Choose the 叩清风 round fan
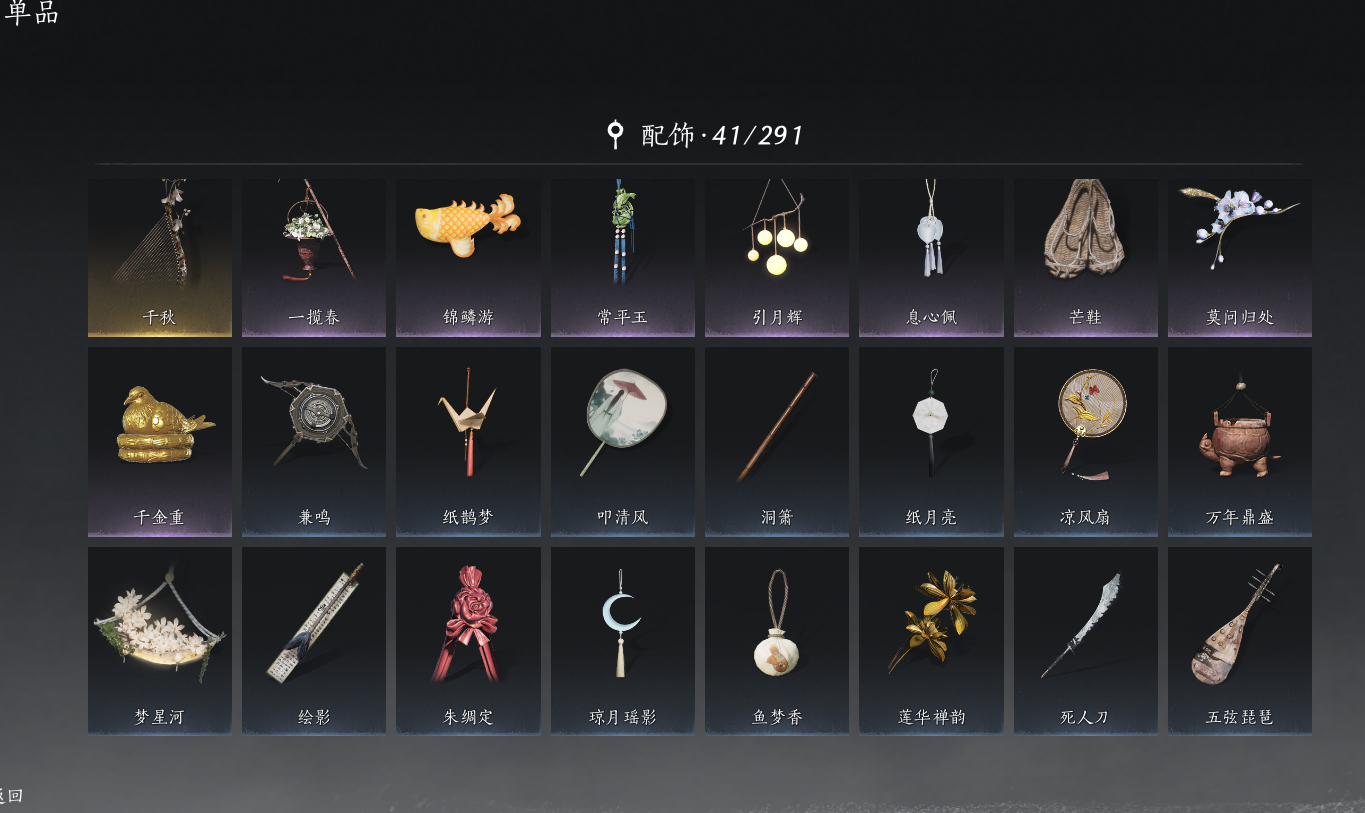Image resolution: width=1365 pixels, height=813 pixels. (623, 442)
